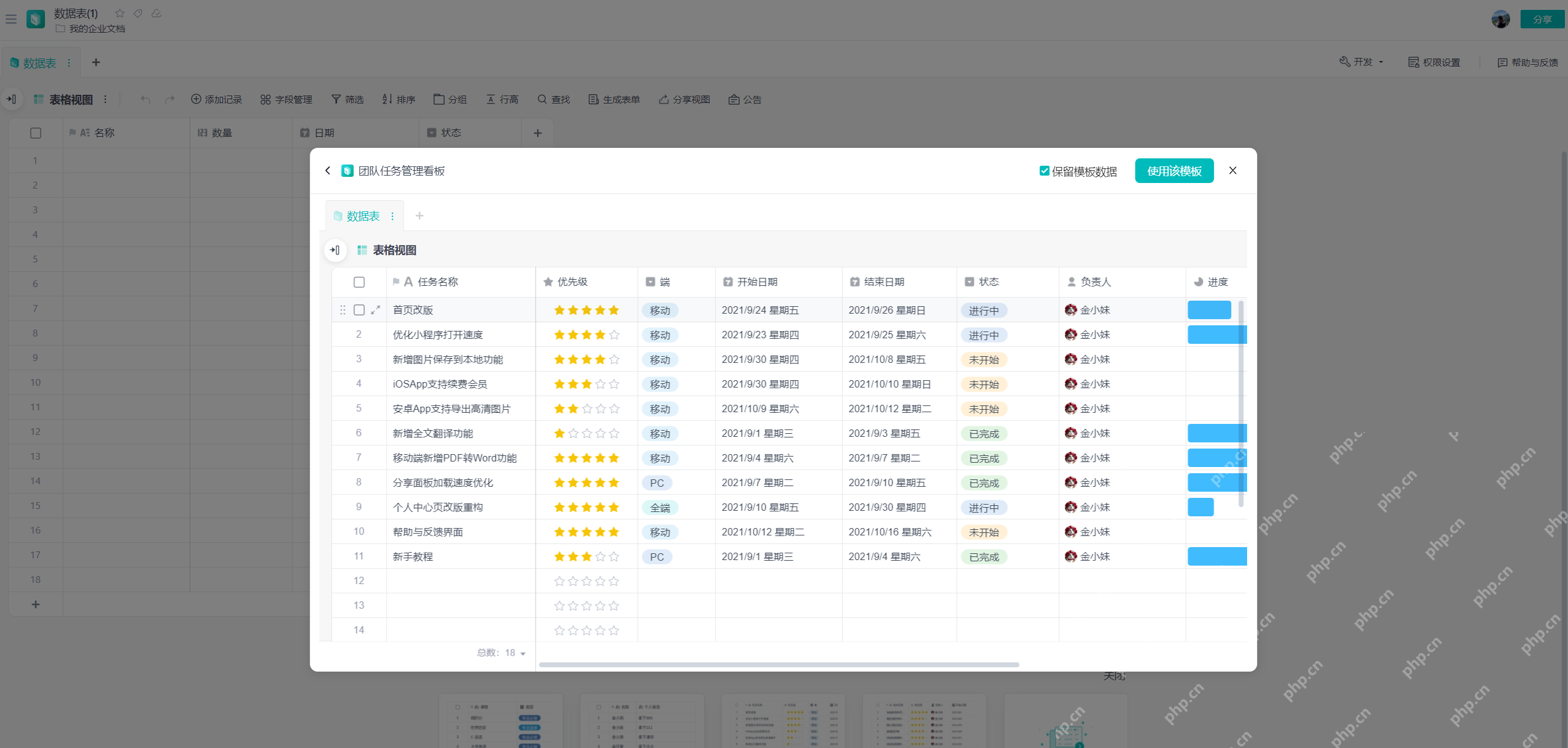The width and height of the screenshot is (1568, 748).
Task: Check the select-all box in background table
Action: click(36, 133)
